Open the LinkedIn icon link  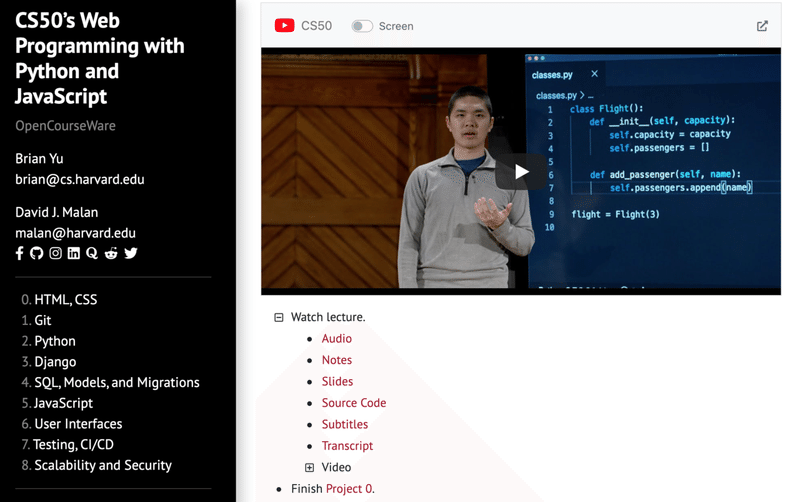pyautogui.click(x=73, y=253)
